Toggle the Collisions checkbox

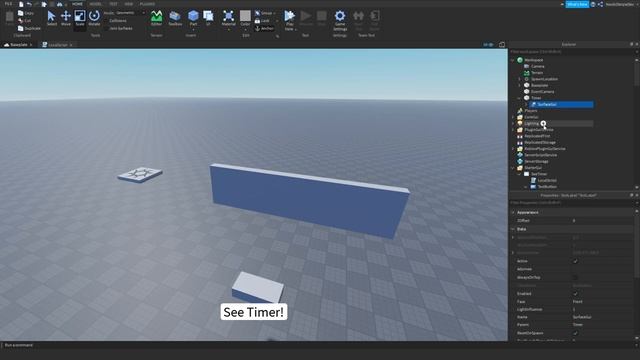[115, 20]
